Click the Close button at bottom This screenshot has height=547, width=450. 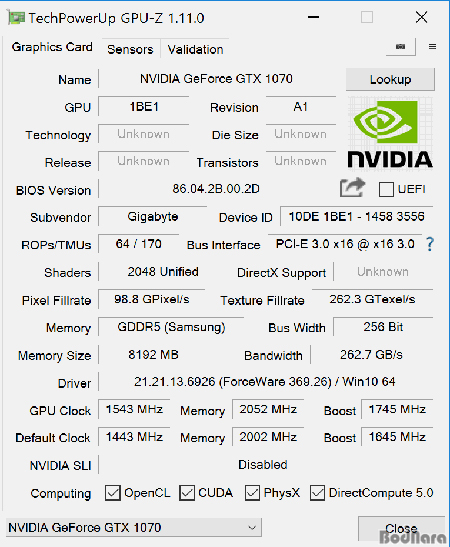(x=401, y=529)
